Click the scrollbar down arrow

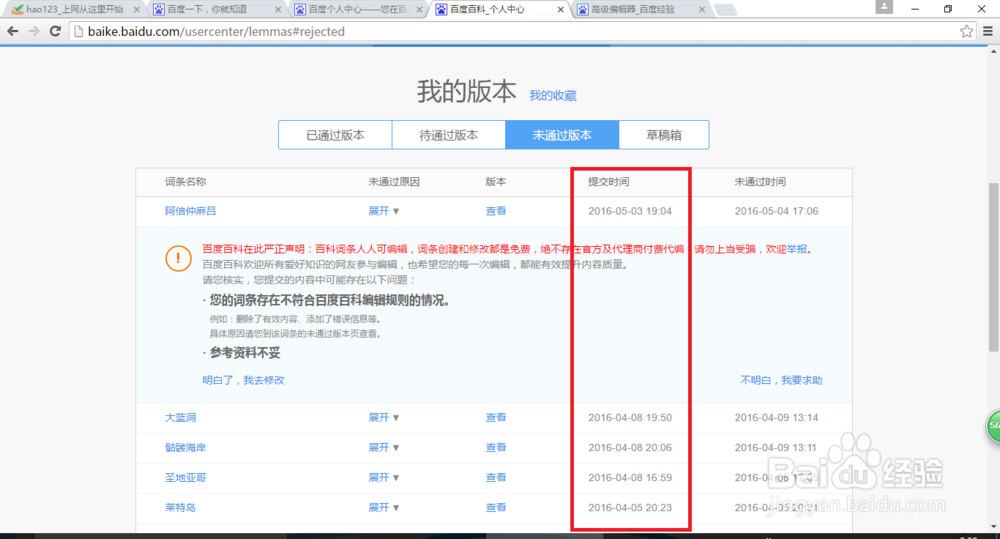994,527
